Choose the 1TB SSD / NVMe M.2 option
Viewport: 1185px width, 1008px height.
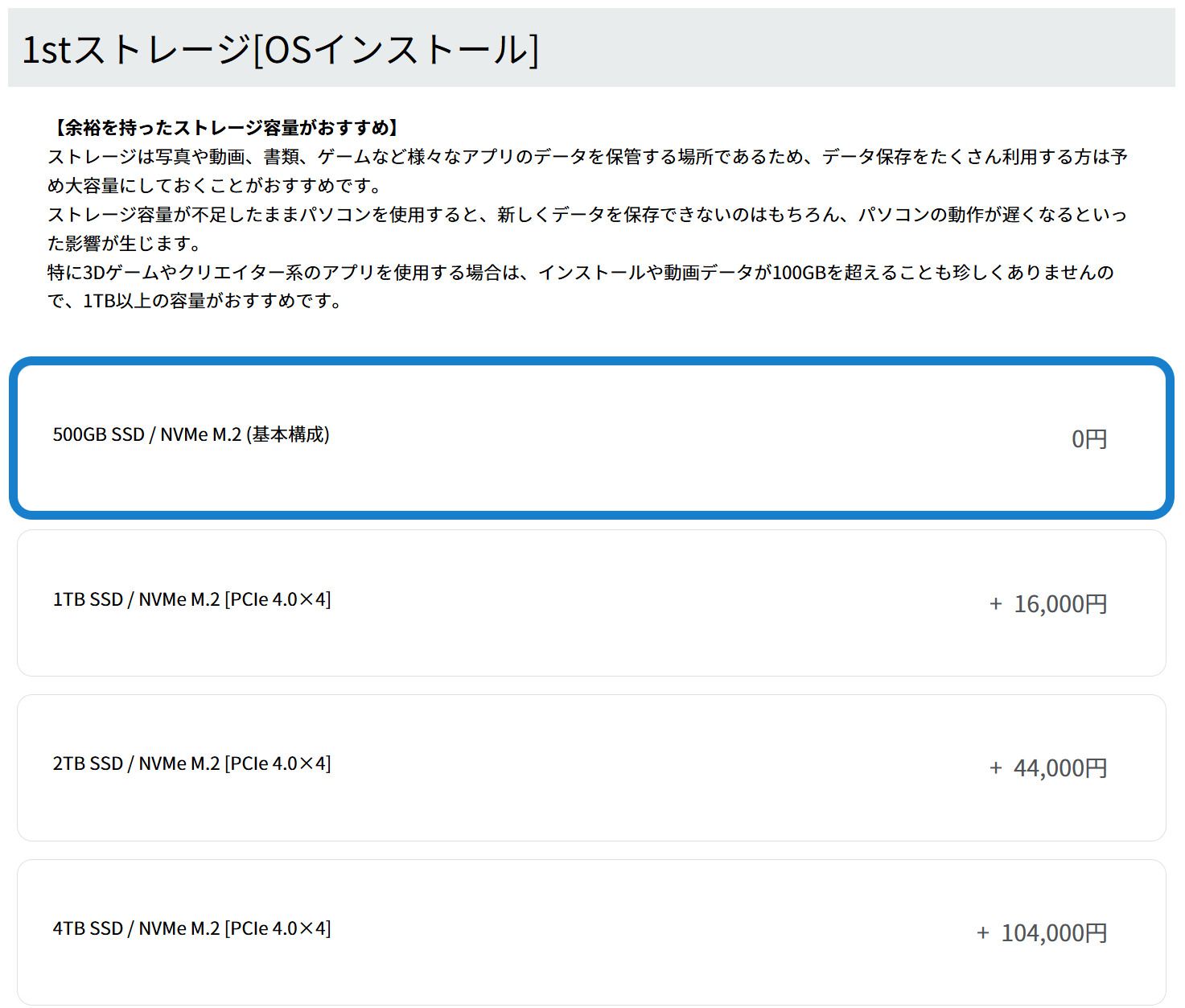point(591,603)
